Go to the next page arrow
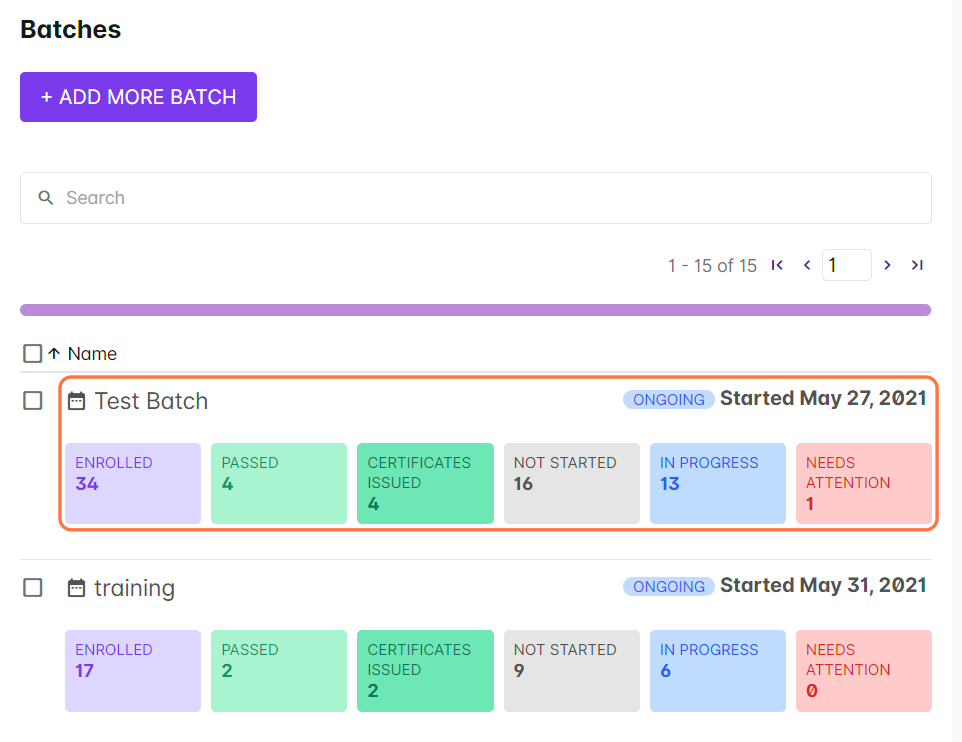The width and height of the screenshot is (962, 742). coord(887,265)
